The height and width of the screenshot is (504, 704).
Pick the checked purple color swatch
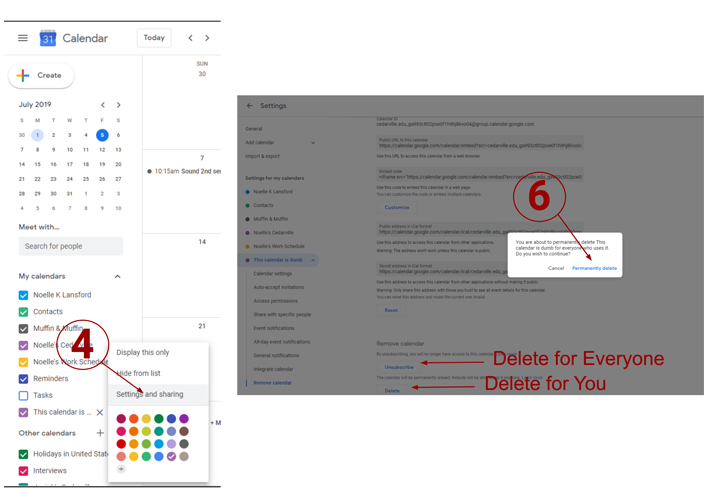coord(171,456)
